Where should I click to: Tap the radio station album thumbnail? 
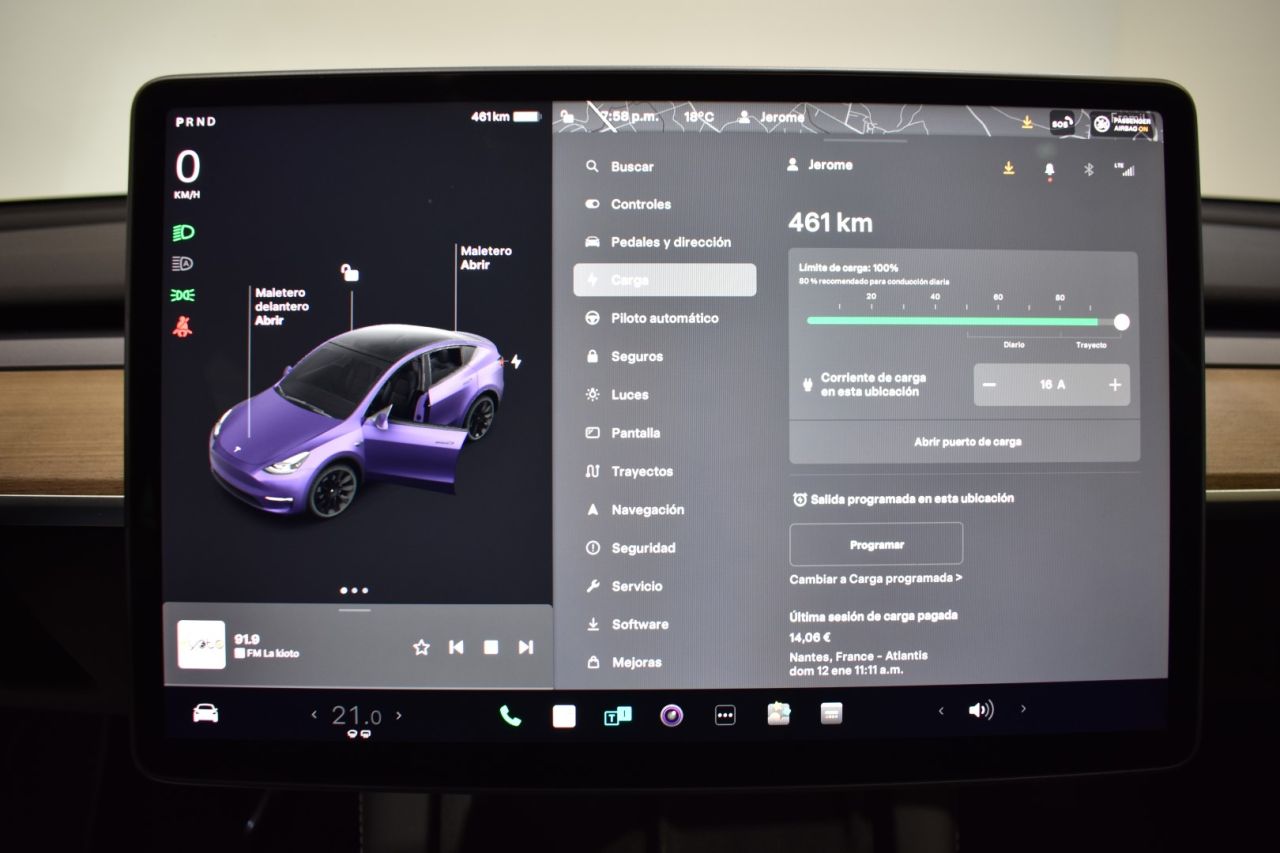201,645
